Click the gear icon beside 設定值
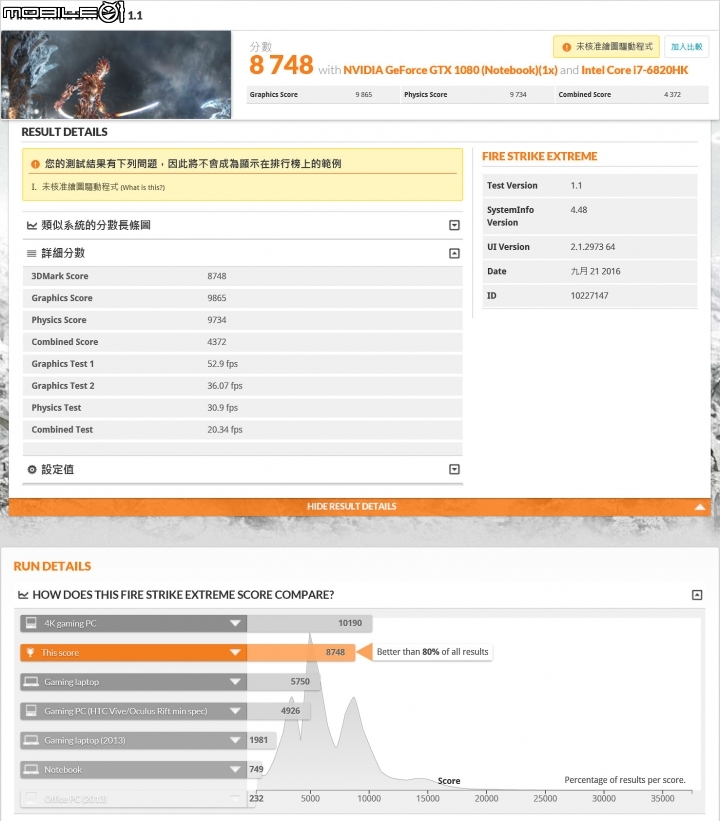This screenshot has height=821, width=720. (x=32, y=469)
